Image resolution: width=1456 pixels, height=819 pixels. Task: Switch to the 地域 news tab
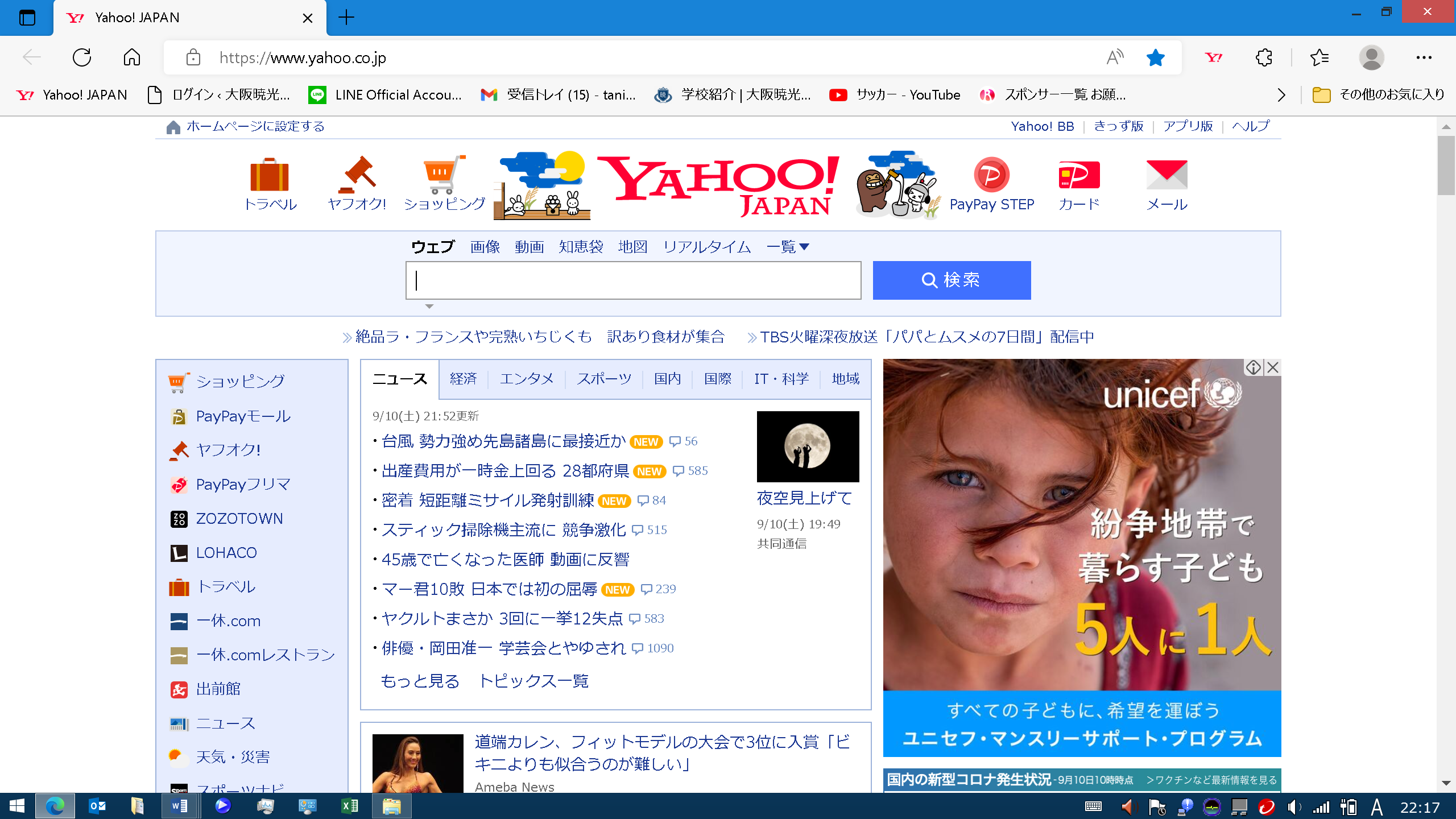[845, 379]
